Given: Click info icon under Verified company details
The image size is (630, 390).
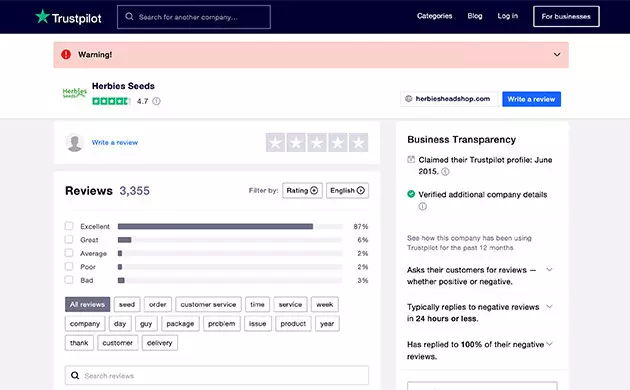Looking at the screenshot, I should (x=423, y=206).
